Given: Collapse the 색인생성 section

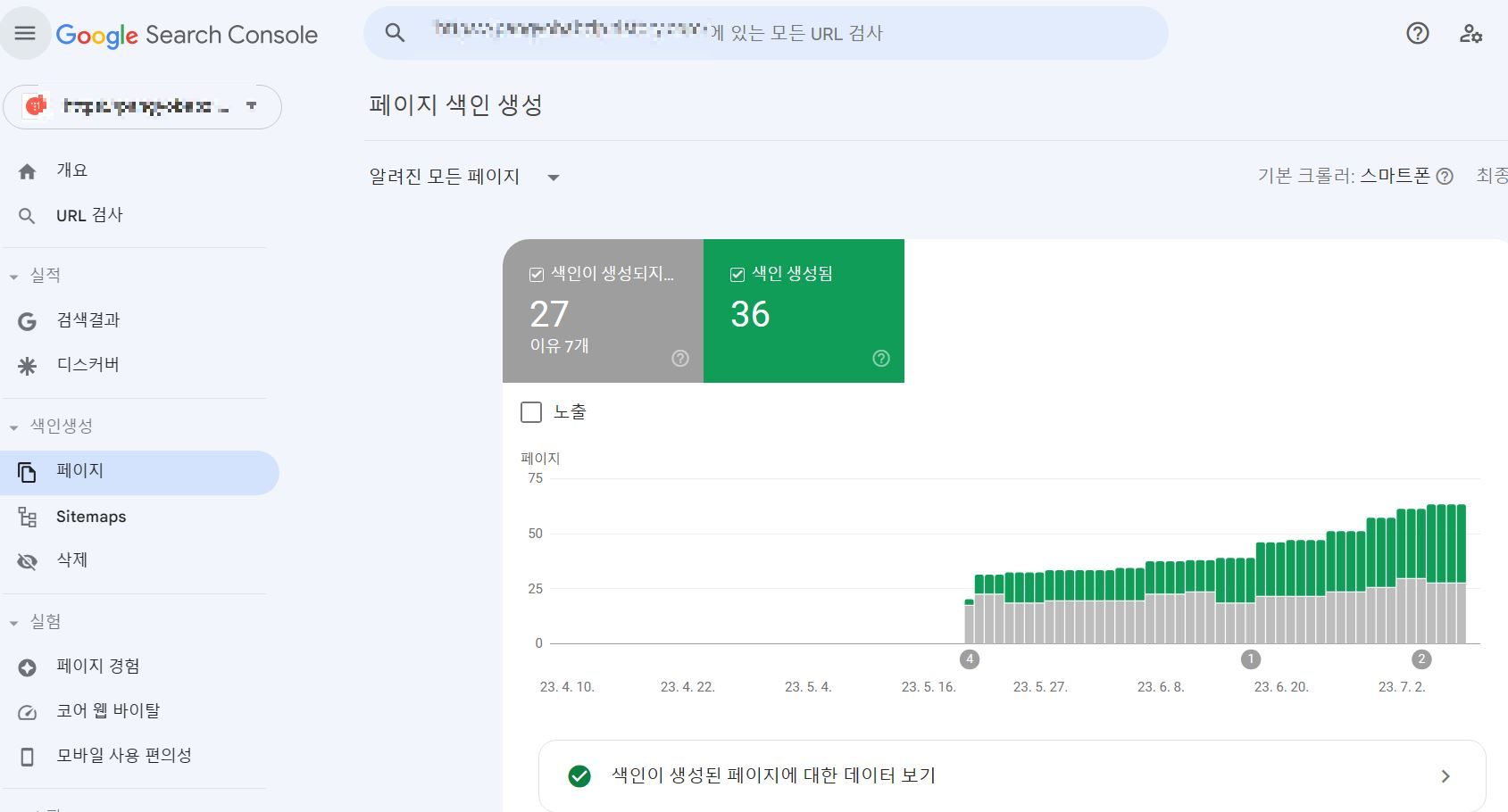Looking at the screenshot, I should (x=13, y=427).
